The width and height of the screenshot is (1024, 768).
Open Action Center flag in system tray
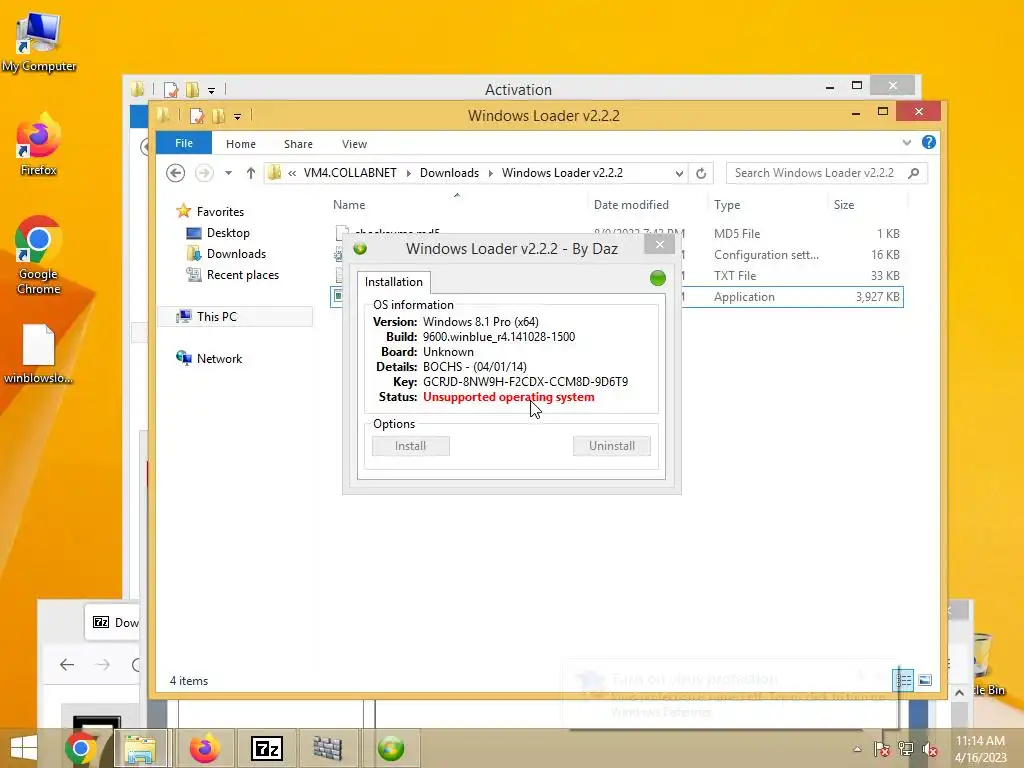(x=882, y=749)
